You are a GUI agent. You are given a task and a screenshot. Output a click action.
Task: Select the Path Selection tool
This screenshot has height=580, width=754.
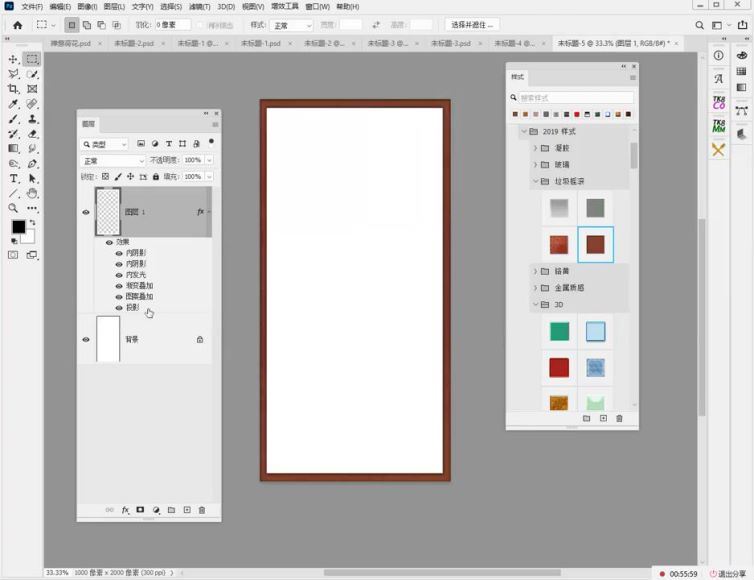(x=32, y=178)
